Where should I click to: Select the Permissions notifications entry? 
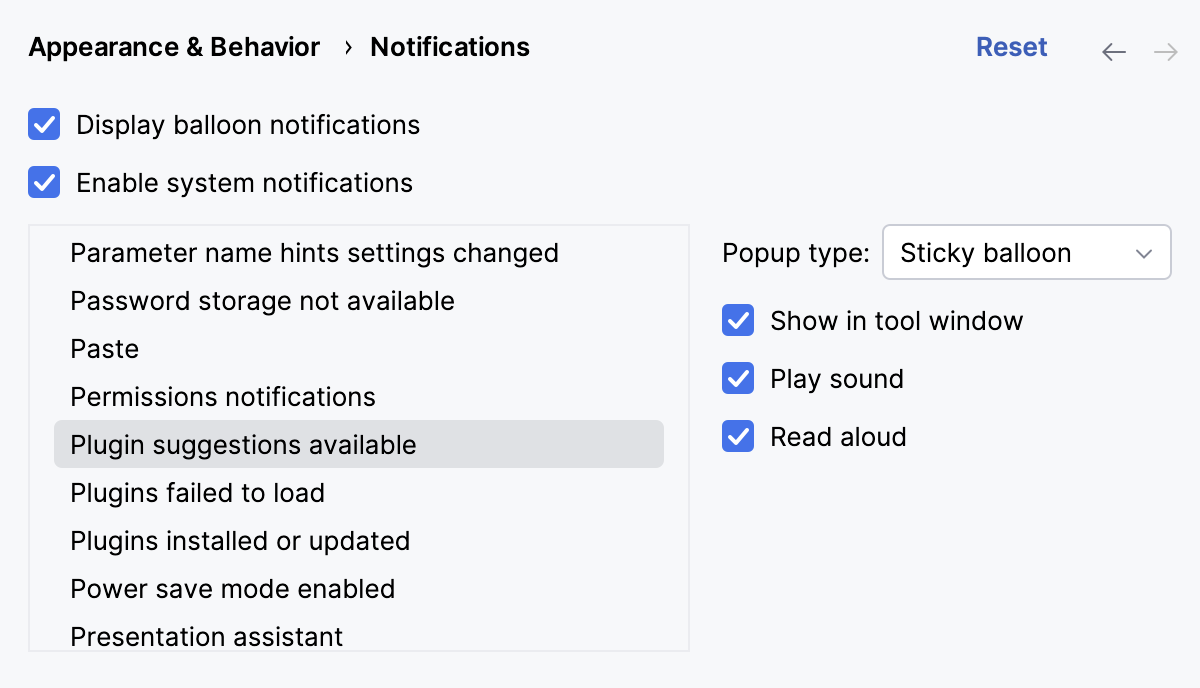pyautogui.click(x=222, y=396)
